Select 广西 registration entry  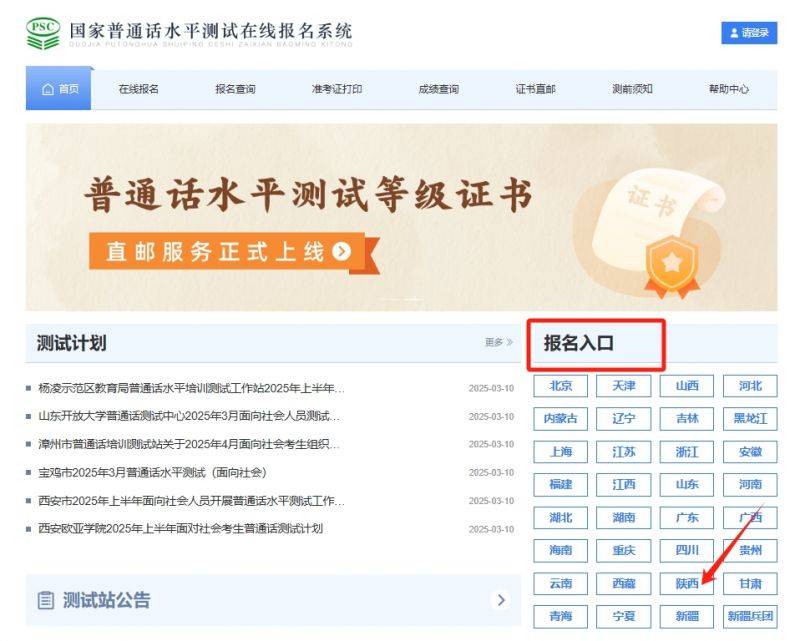(x=750, y=517)
